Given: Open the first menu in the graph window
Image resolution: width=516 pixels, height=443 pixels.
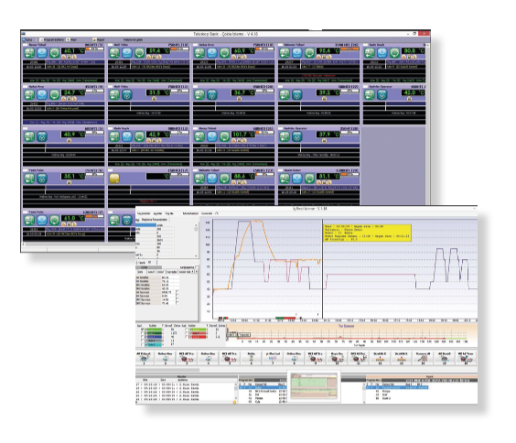Looking at the screenshot, I should 144,213.
